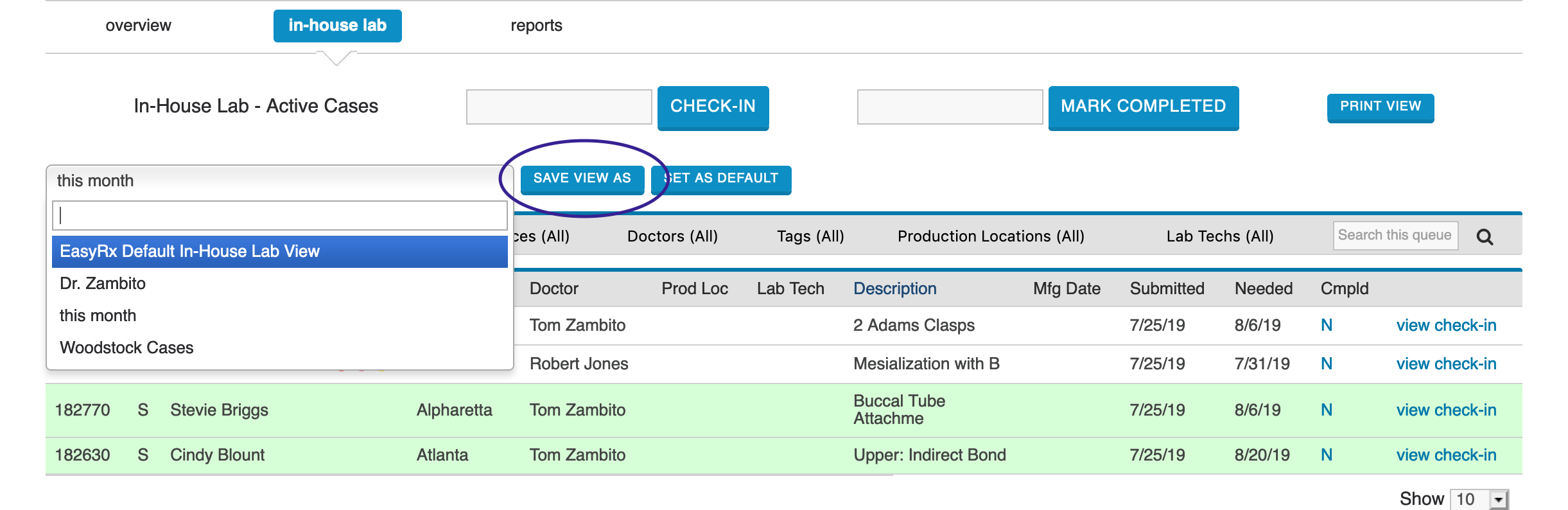1568x510 pixels.
Task: Expand the Doctors (All) filter
Action: [672, 236]
